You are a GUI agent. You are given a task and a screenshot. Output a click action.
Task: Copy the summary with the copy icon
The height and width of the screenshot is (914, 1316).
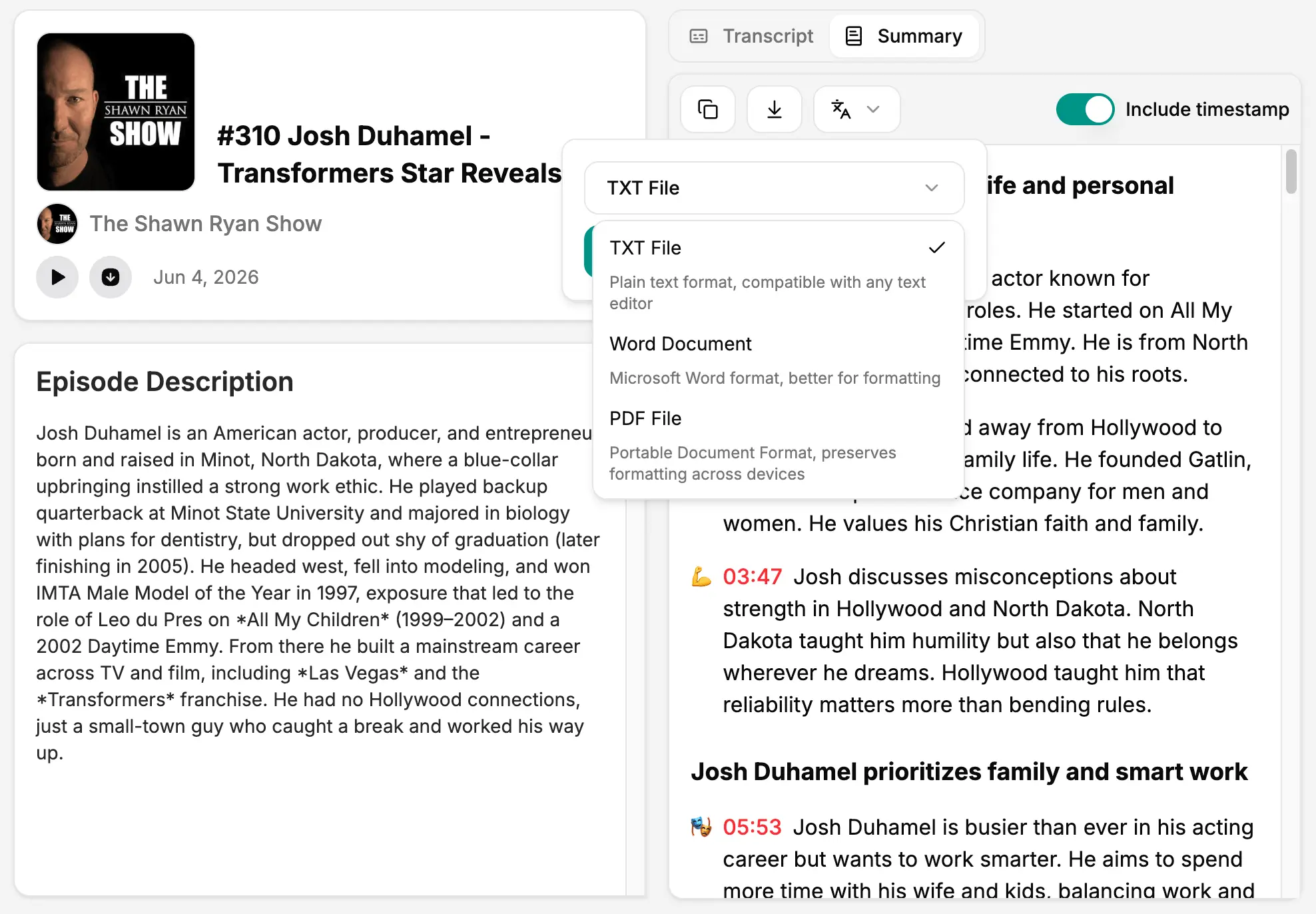coord(707,109)
